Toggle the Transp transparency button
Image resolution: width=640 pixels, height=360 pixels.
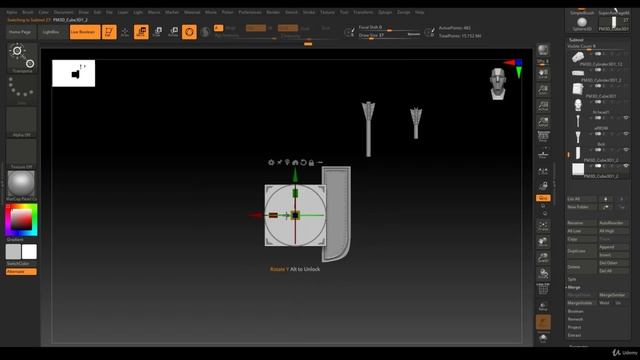tap(543, 306)
